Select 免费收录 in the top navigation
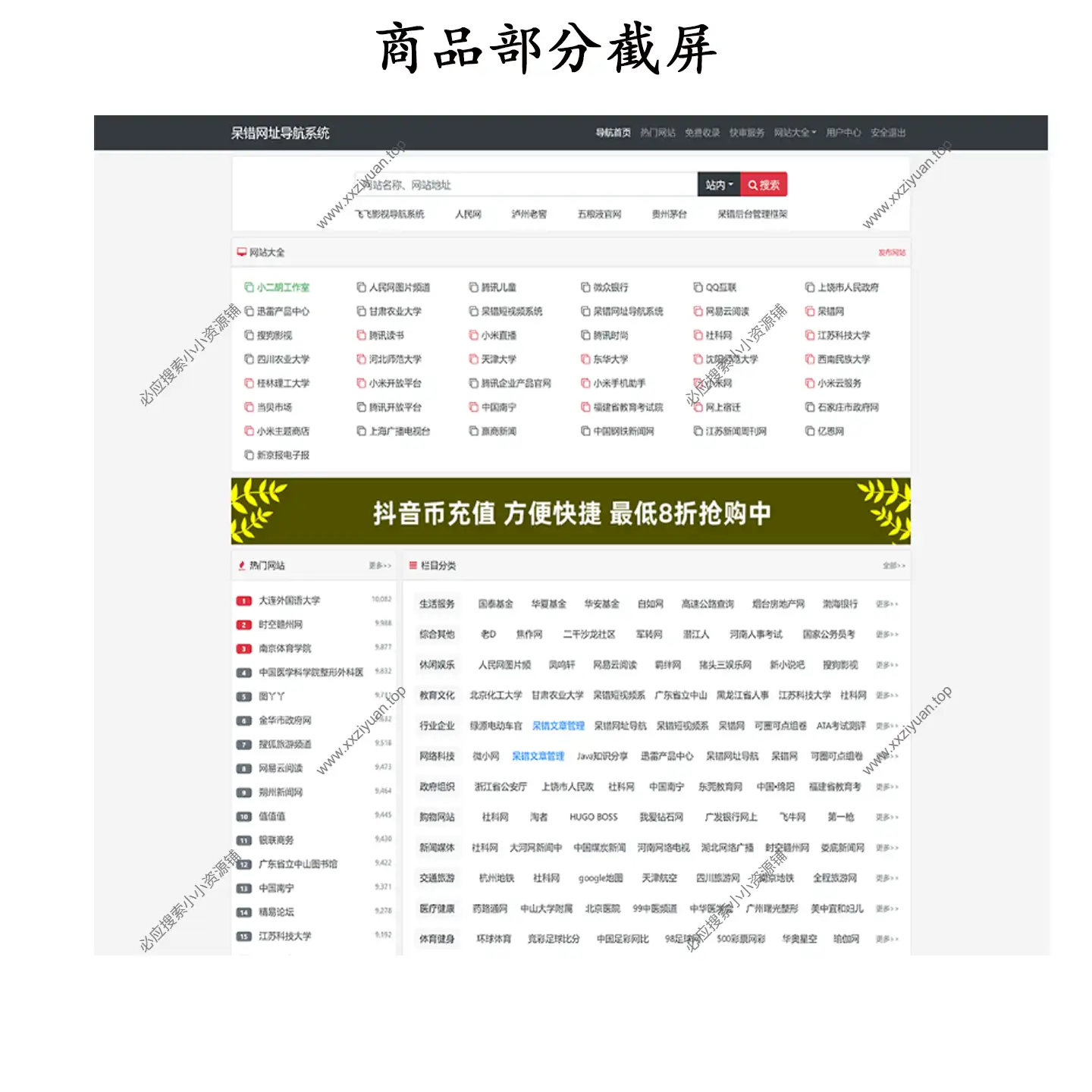The image size is (1092, 1092). click(x=702, y=133)
